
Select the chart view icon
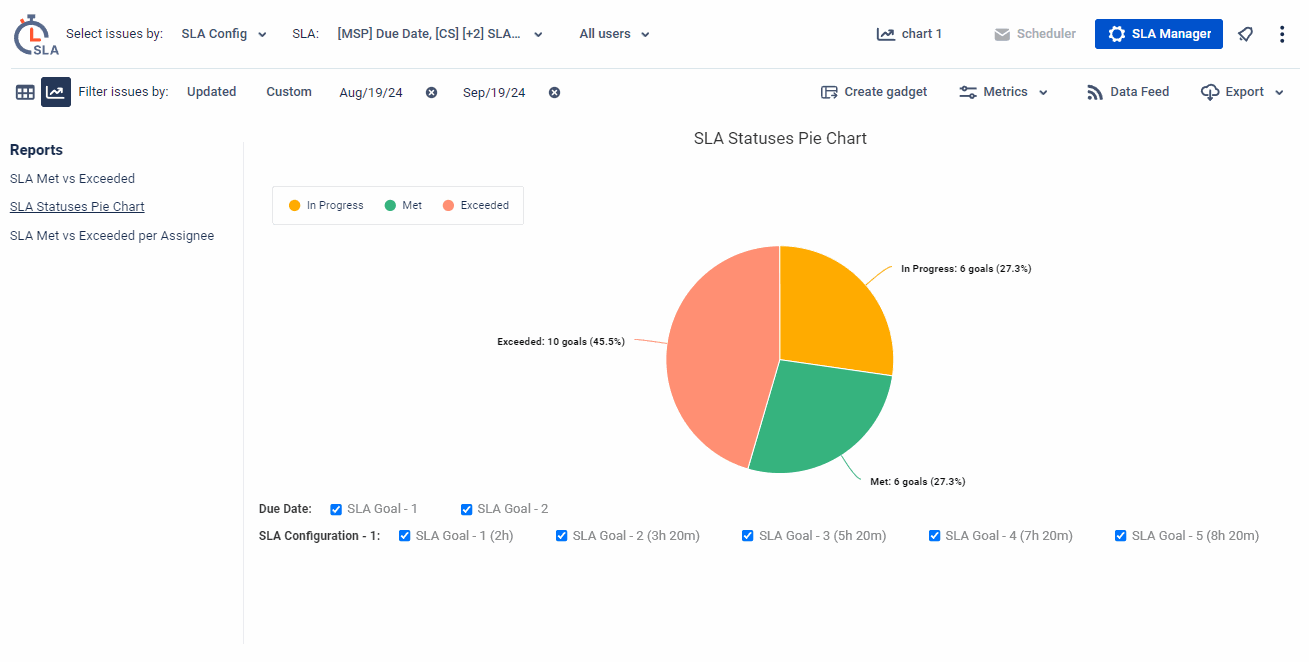[55, 91]
